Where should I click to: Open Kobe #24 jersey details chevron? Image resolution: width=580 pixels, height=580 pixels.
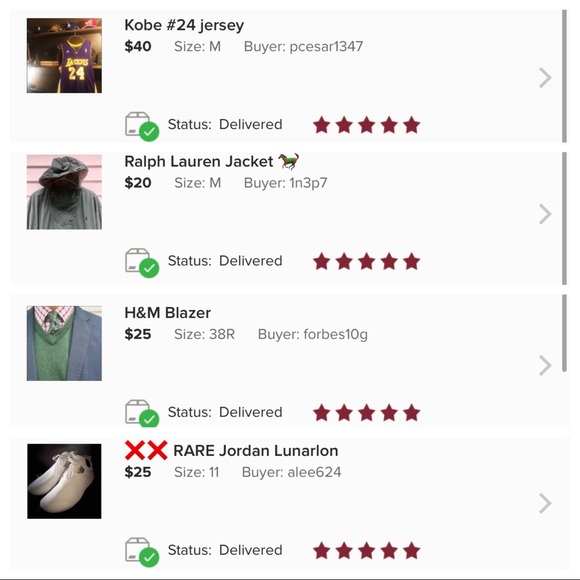pos(545,78)
